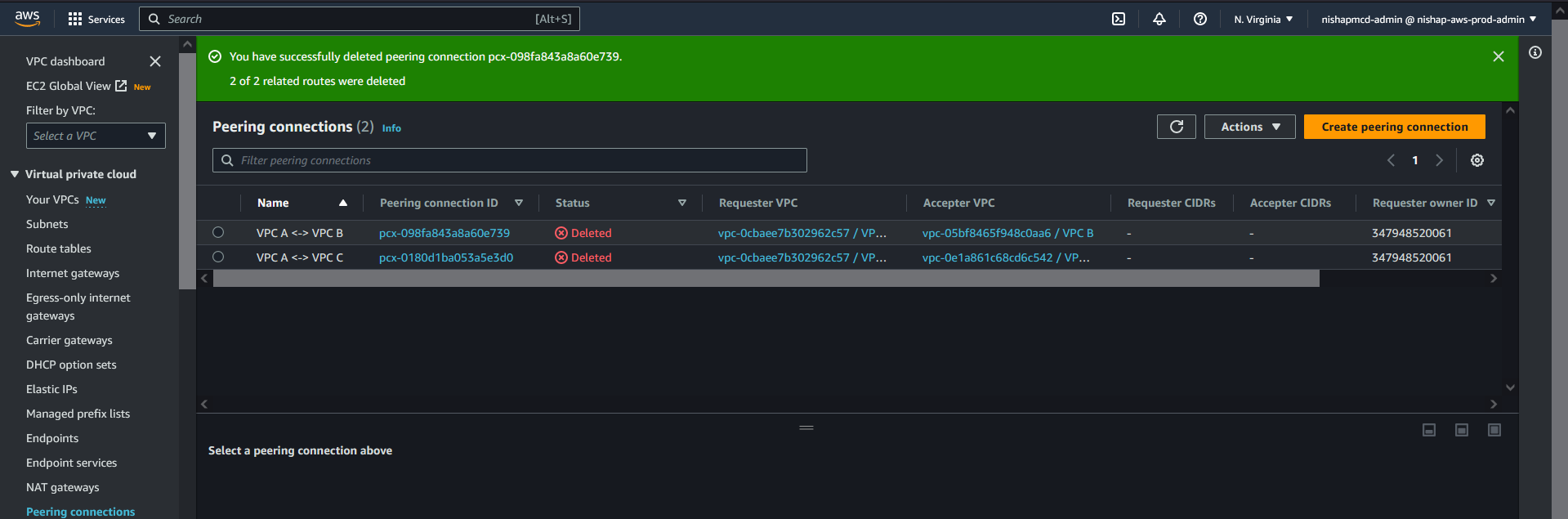Click the help question mark icon
Image resolution: width=1568 pixels, height=519 pixels.
pyautogui.click(x=1199, y=19)
